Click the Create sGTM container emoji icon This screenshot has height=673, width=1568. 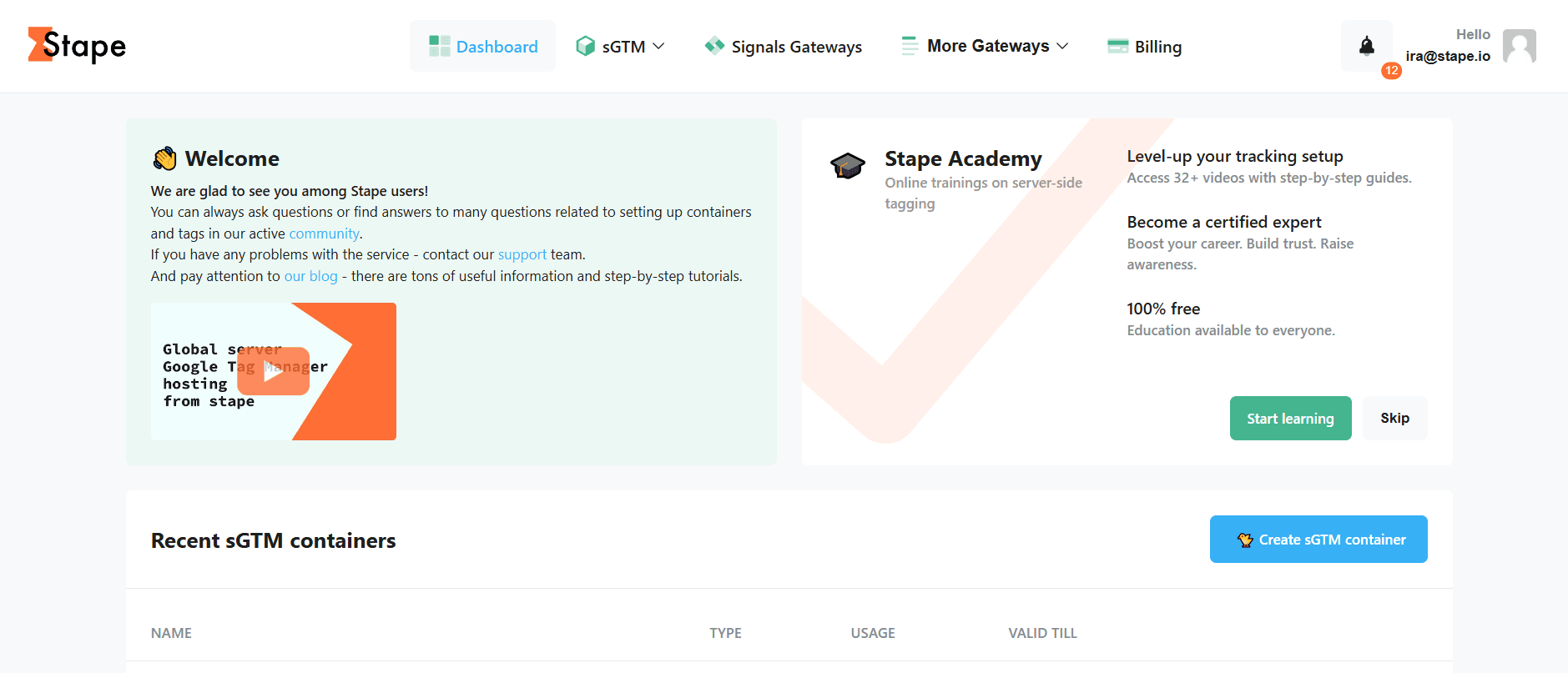click(1245, 540)
